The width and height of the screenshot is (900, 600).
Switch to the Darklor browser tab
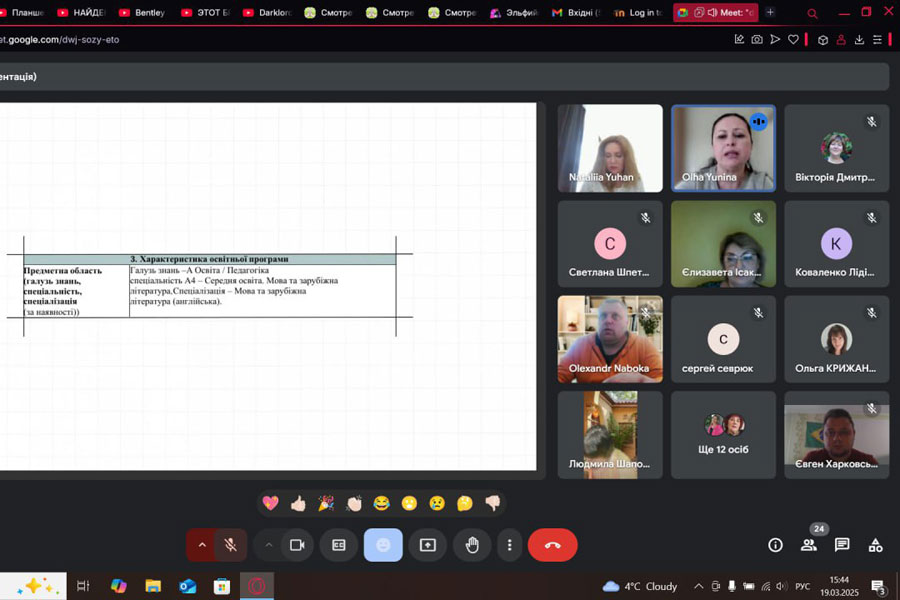tap(267, 13)
